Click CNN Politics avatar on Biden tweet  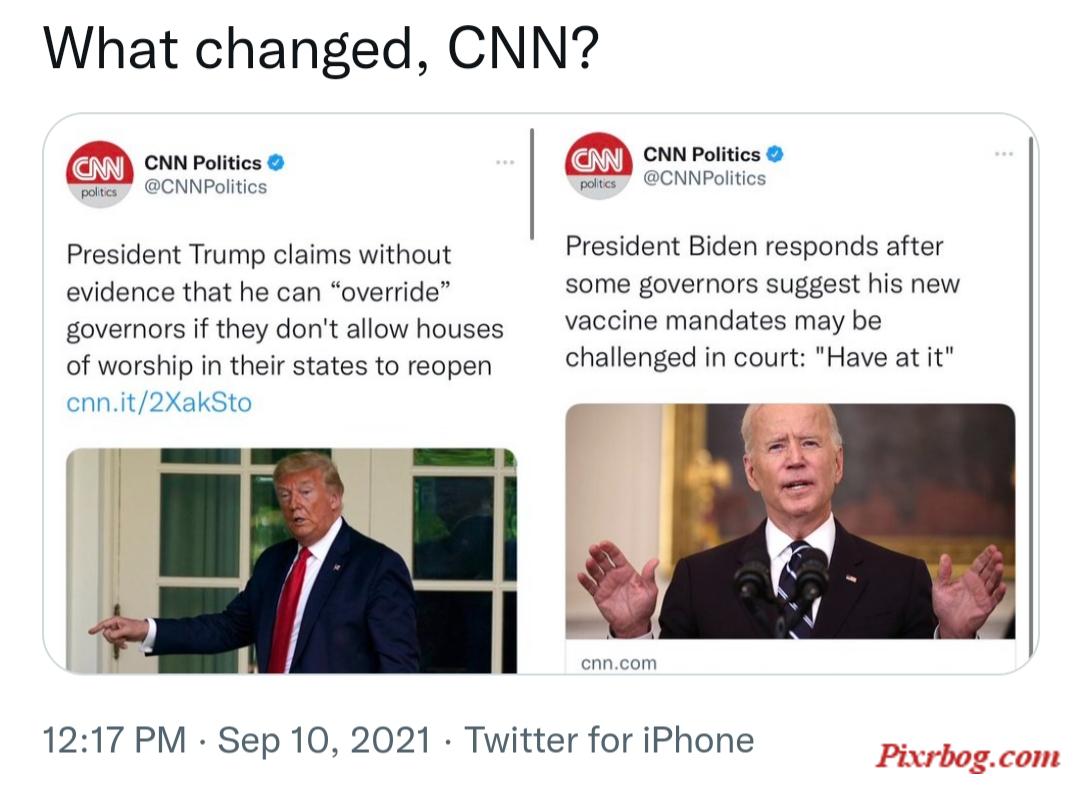coord(599,166)
